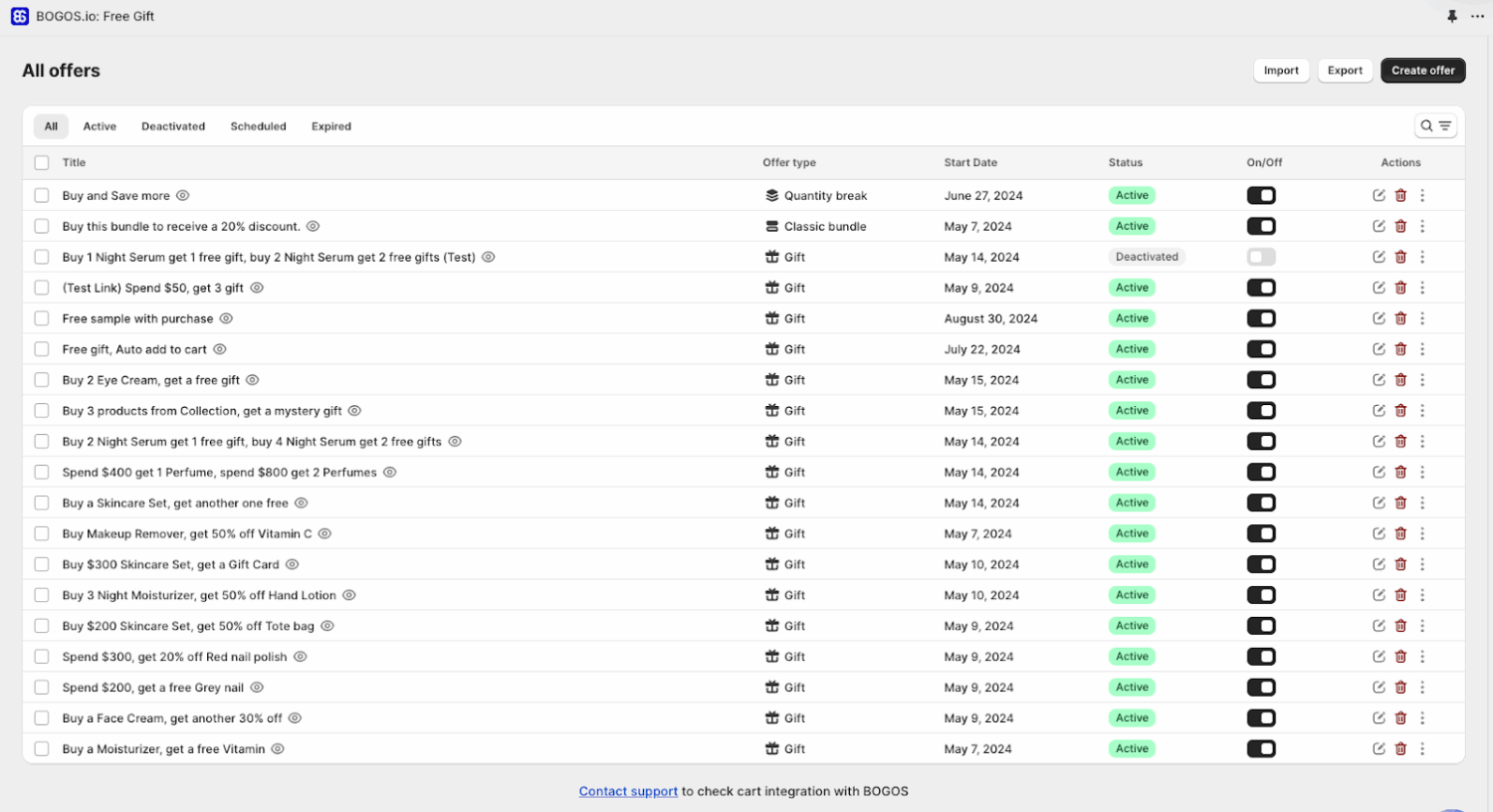Click the pin icon in top bar
Viewport: 1493px width, 812px height.
1452,16
